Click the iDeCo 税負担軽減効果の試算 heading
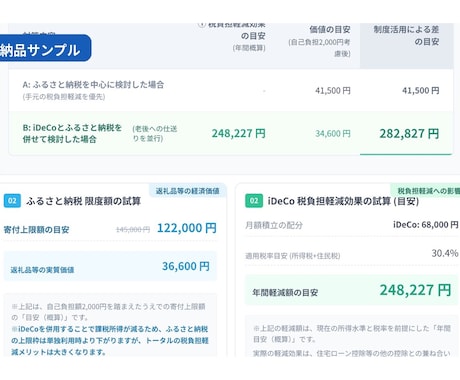460x380 pixels. [x=343, y=201]
